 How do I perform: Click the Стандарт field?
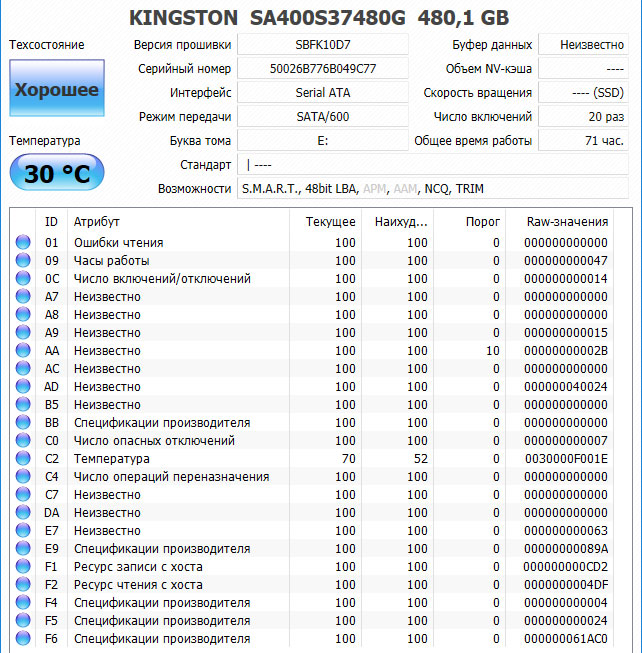tap(433, 164)
